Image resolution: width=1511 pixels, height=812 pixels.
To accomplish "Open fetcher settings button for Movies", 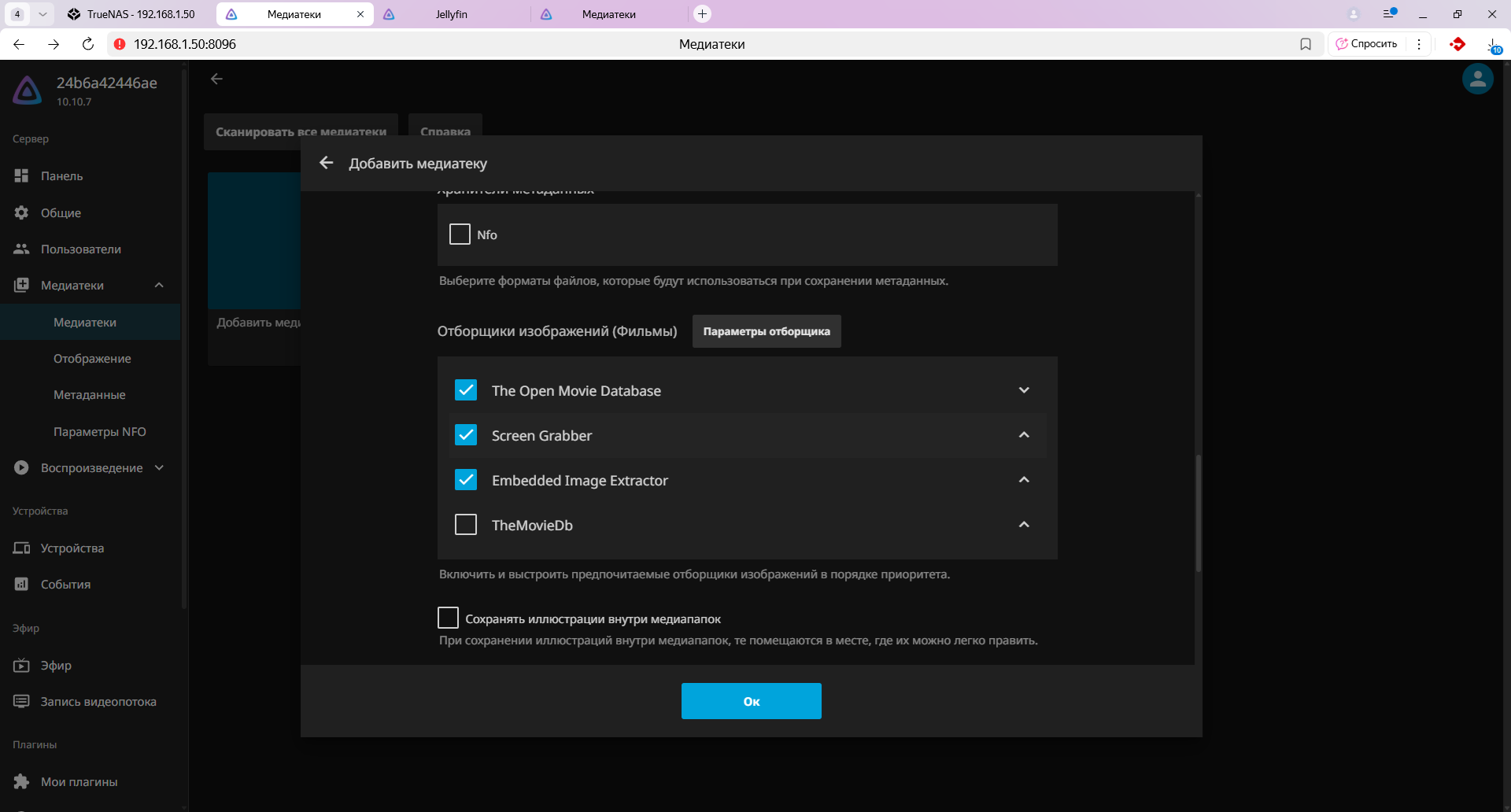I will [766, 331].
